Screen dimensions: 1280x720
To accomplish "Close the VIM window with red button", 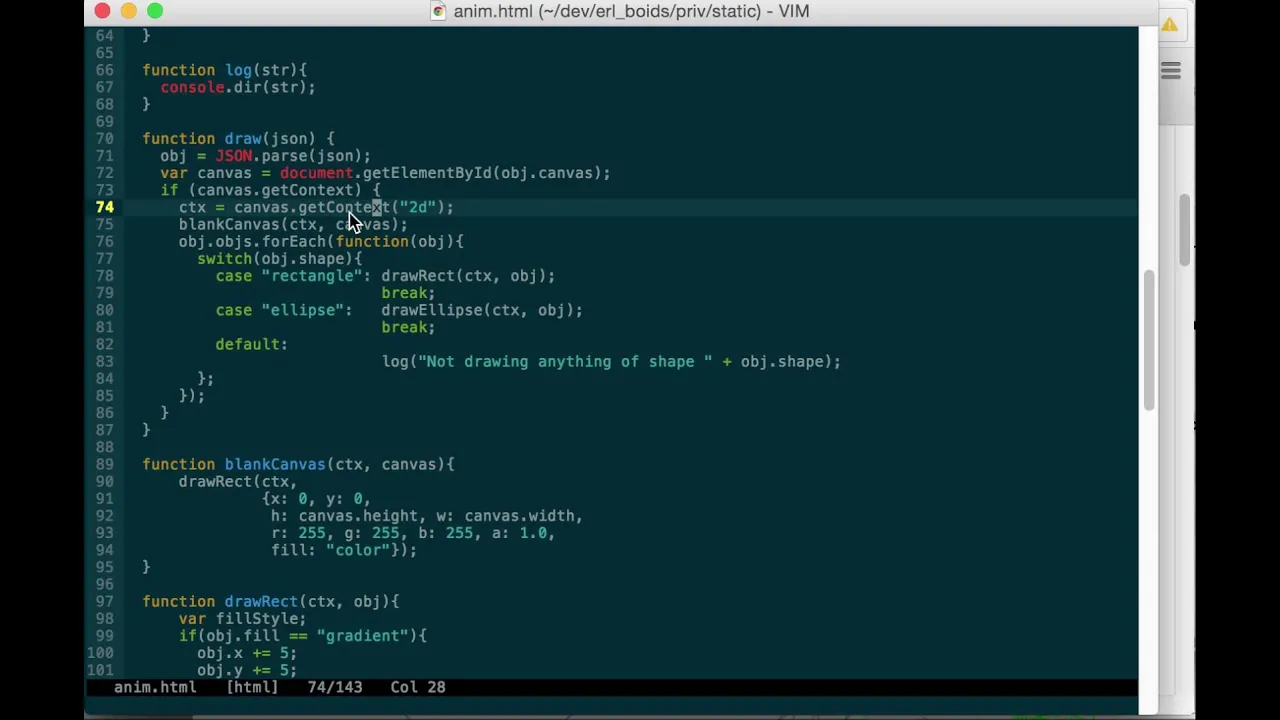I will [102, 11].
